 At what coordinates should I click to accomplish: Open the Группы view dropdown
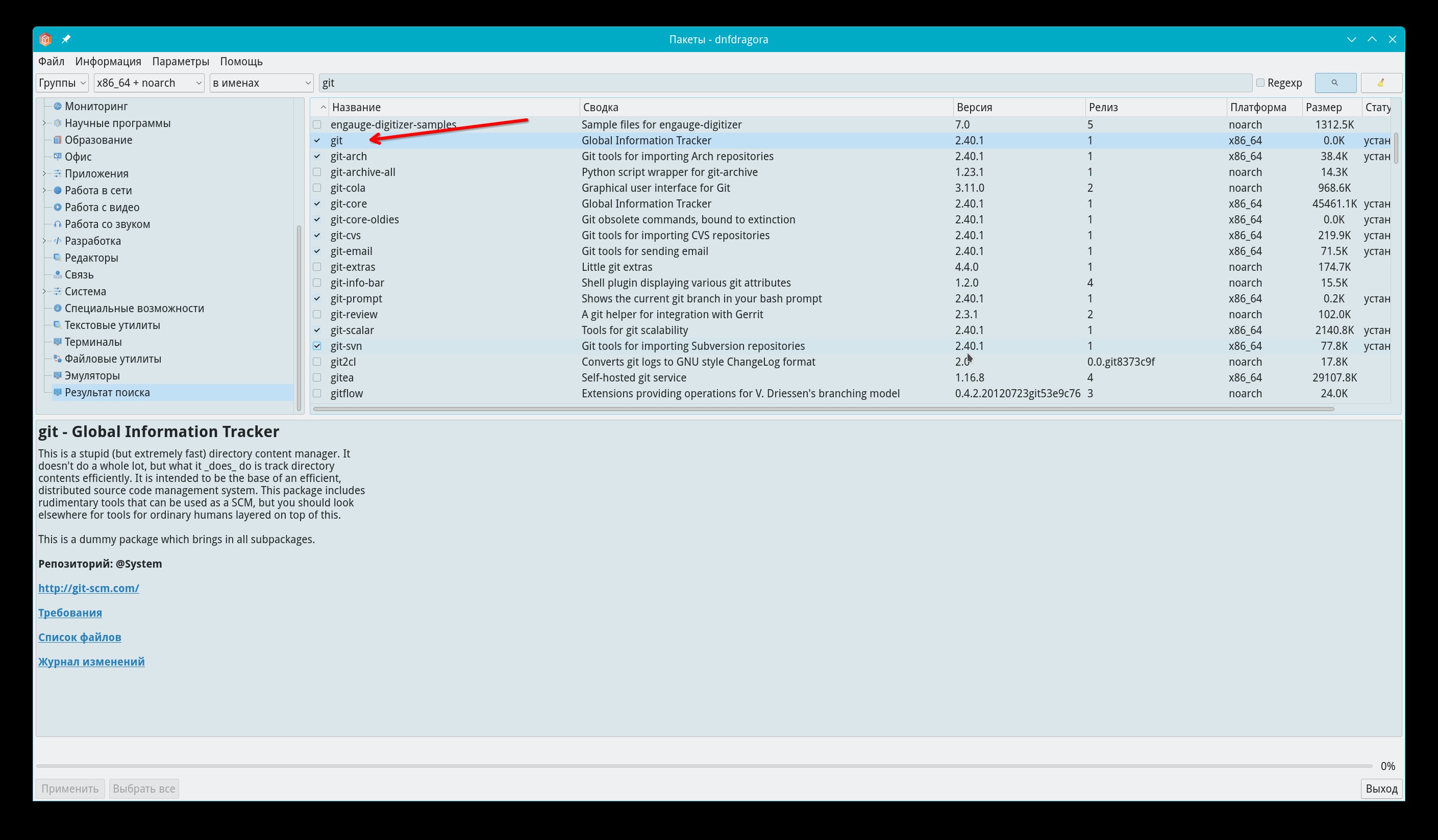click(62, 83)
